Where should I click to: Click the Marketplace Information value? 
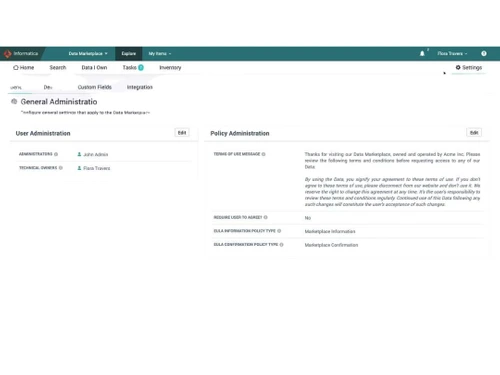pyautogui.click(x=330, y=231)
